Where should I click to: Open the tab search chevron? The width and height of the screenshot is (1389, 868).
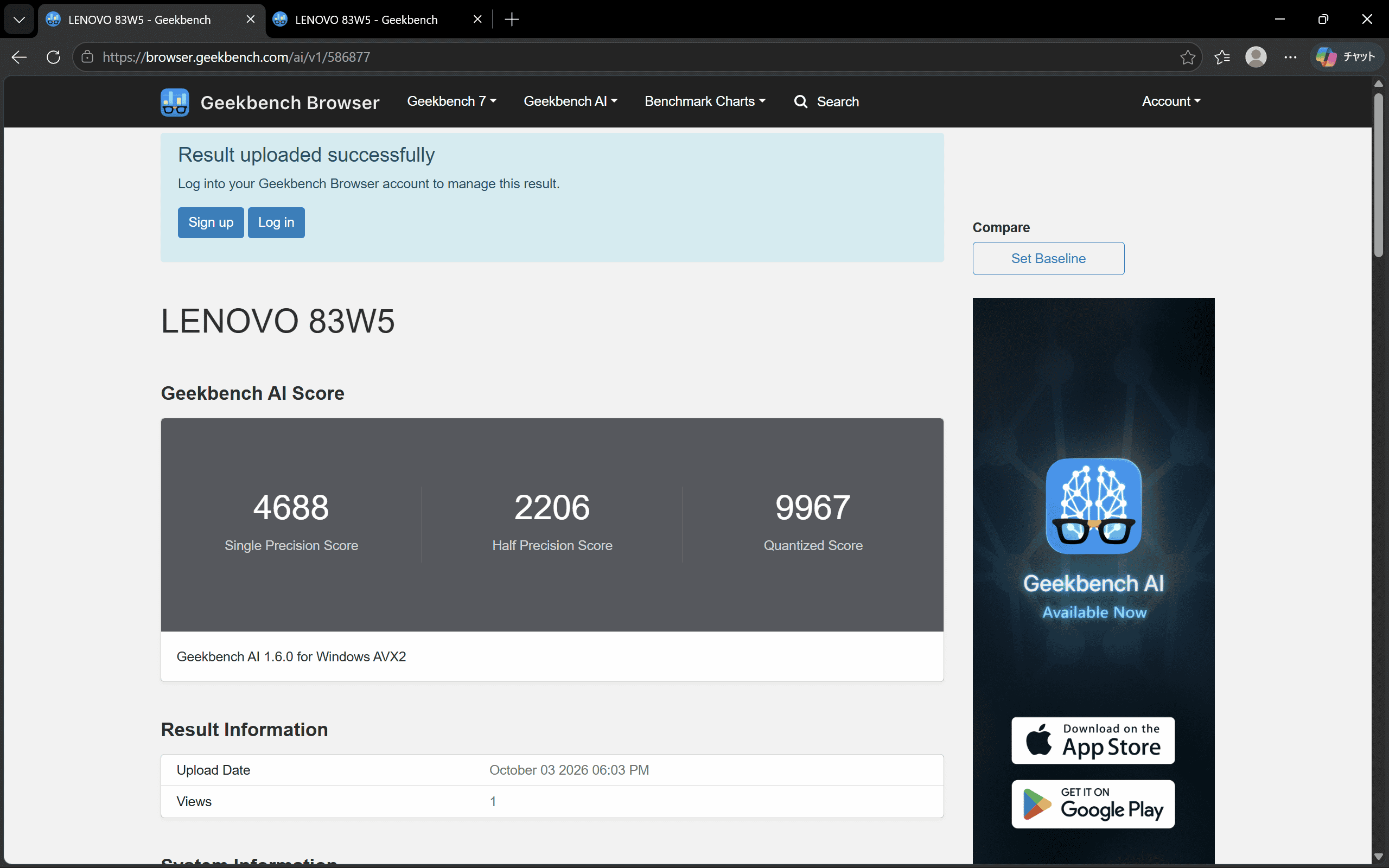point(19,20)
